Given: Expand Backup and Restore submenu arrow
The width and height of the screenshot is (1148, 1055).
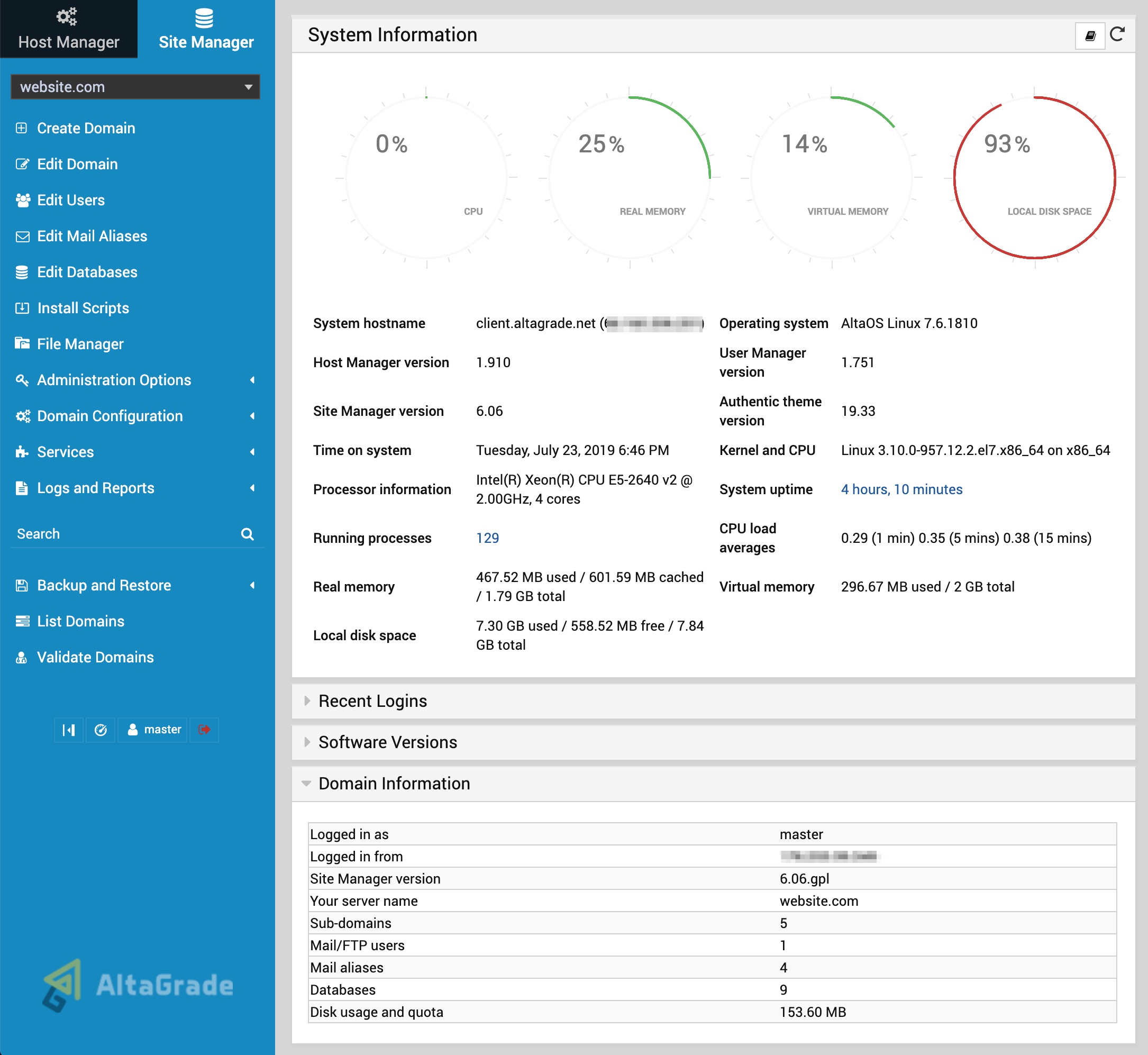Looking at the screenshot, I should tap(252, 585).
